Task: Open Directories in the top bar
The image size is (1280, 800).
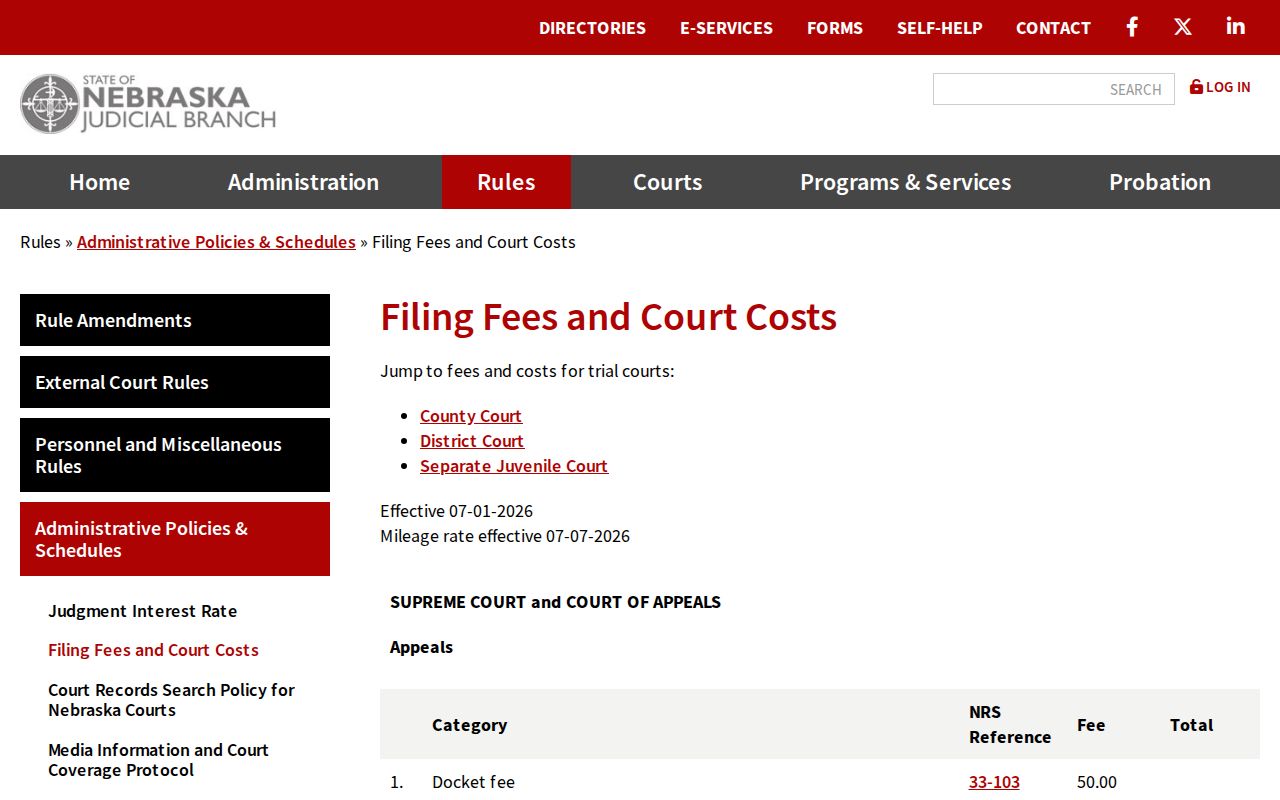Action: pos(592,28)
